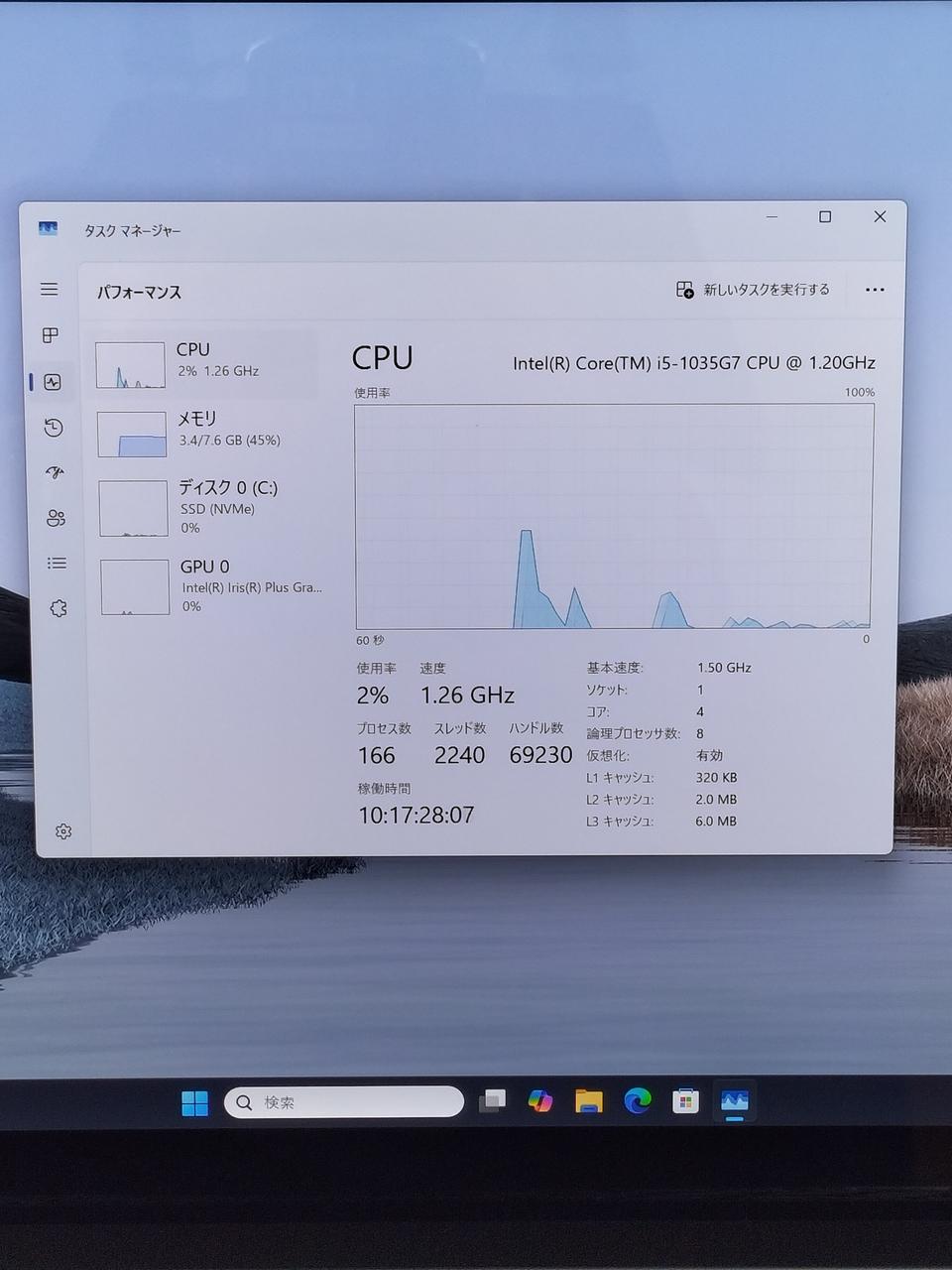
Task: Open the Task Manager hamburger navigation menu
Action: tap(49, 290)
